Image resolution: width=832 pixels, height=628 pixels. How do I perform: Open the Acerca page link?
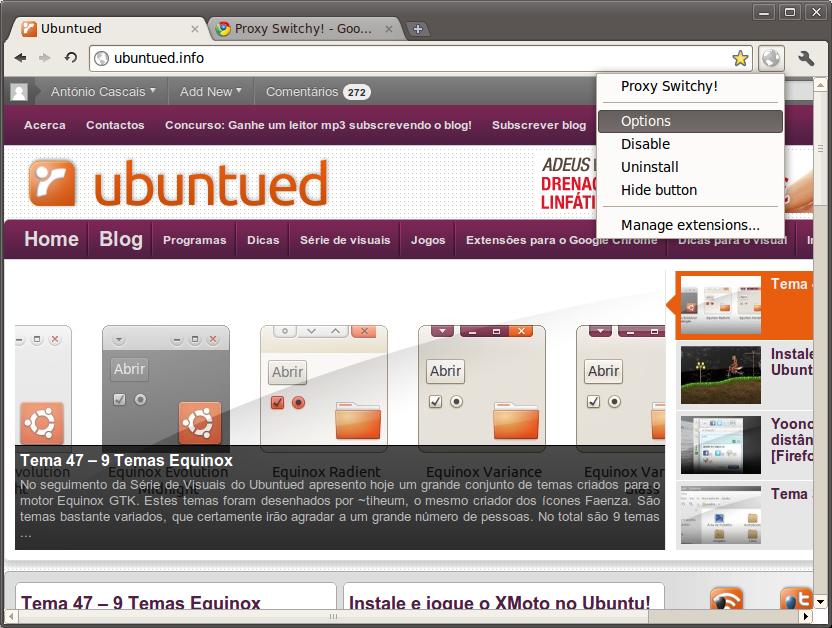[45, 125]
